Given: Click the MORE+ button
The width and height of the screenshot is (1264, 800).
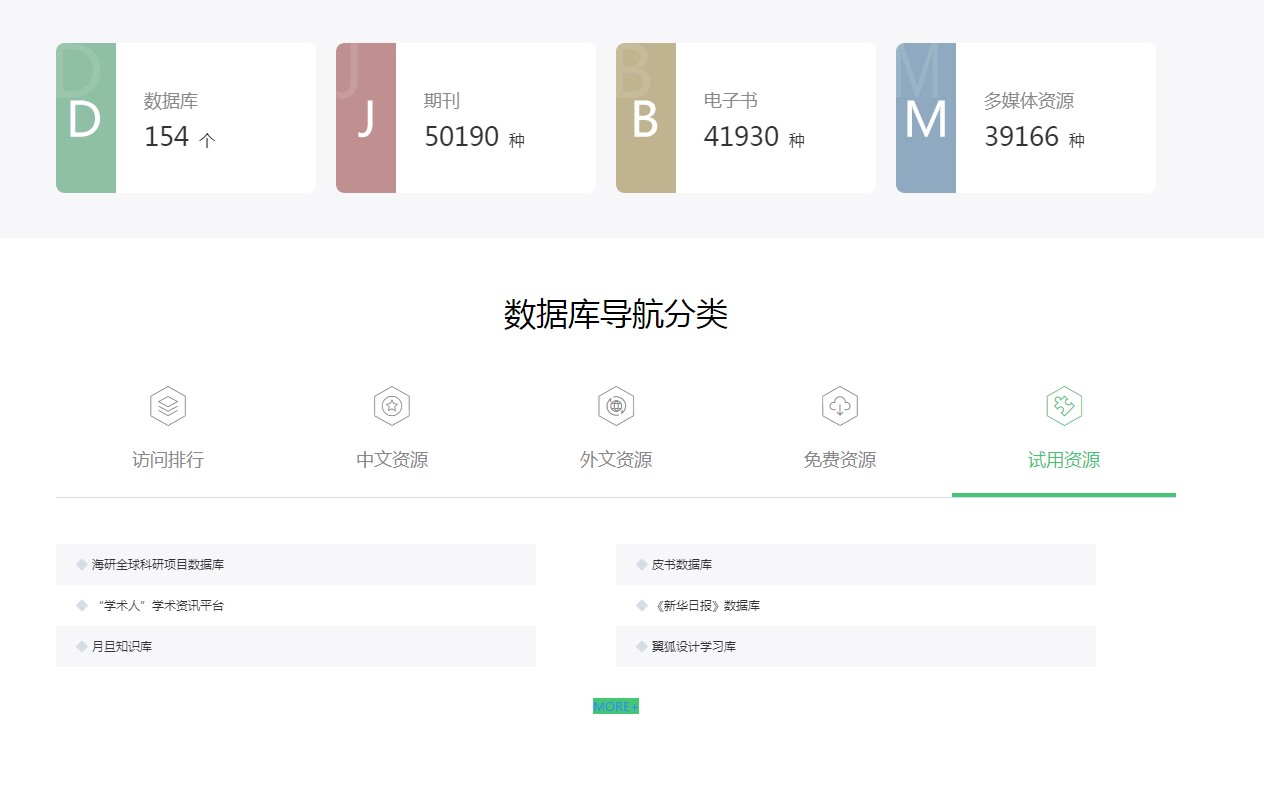Looking at the screenshot, I should pyautogui.click(x=616, y=707).
